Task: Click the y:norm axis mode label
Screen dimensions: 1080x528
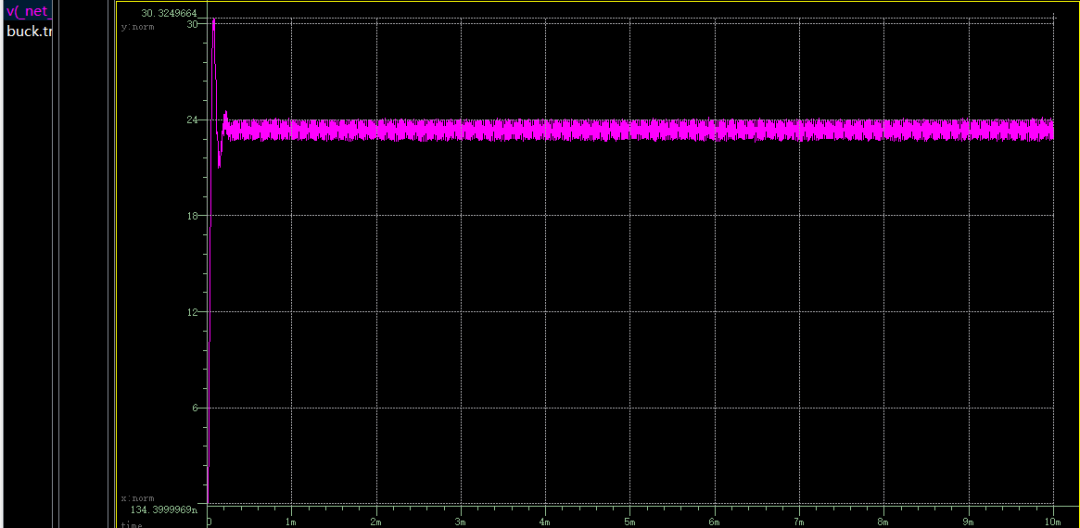Action: click(x=138, y=27)
